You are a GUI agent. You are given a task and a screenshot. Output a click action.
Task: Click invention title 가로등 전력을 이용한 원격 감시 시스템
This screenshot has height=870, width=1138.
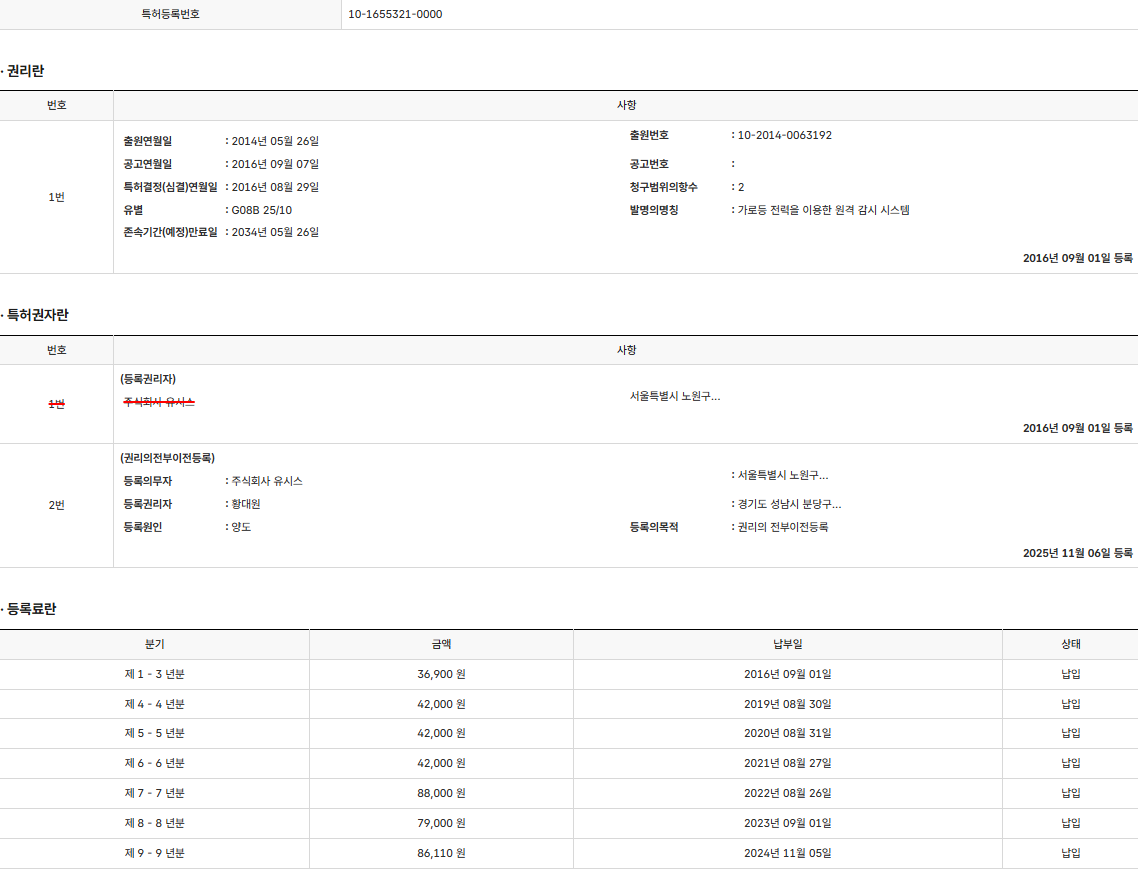(823, 210)
